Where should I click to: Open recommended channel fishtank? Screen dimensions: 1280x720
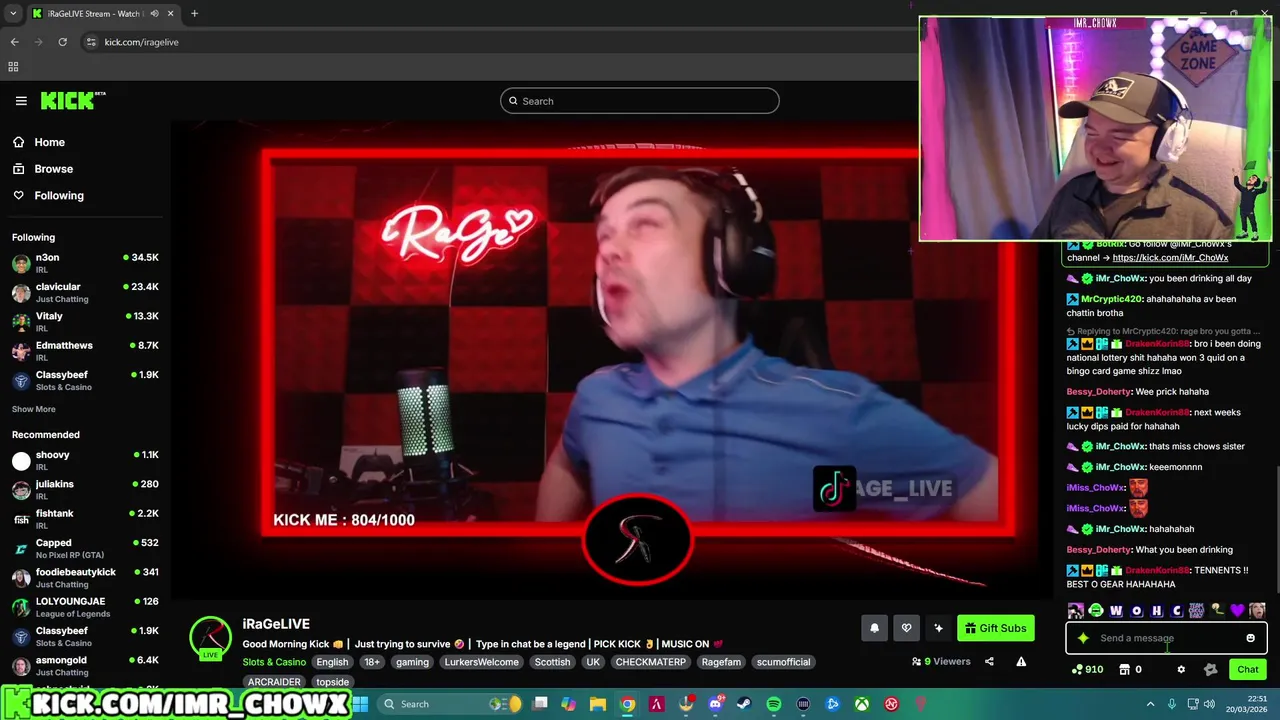(85, 519)
